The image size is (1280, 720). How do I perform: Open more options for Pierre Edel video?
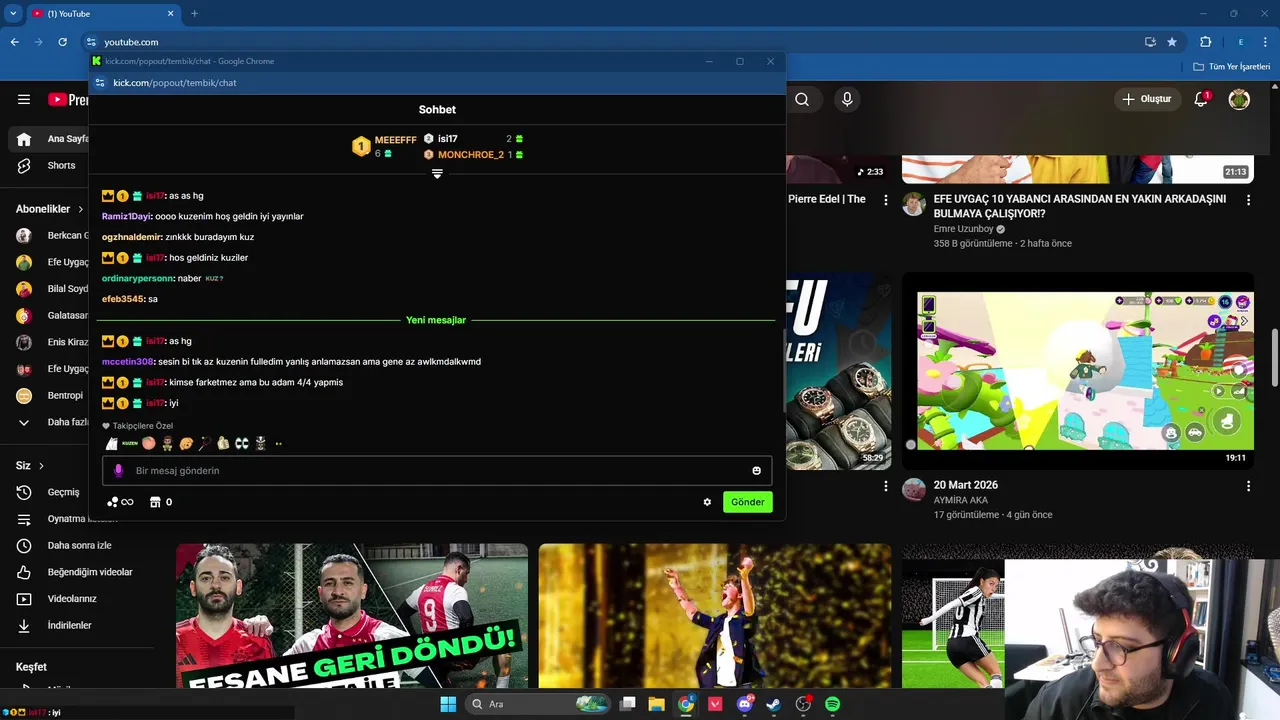tap(885, 200)
